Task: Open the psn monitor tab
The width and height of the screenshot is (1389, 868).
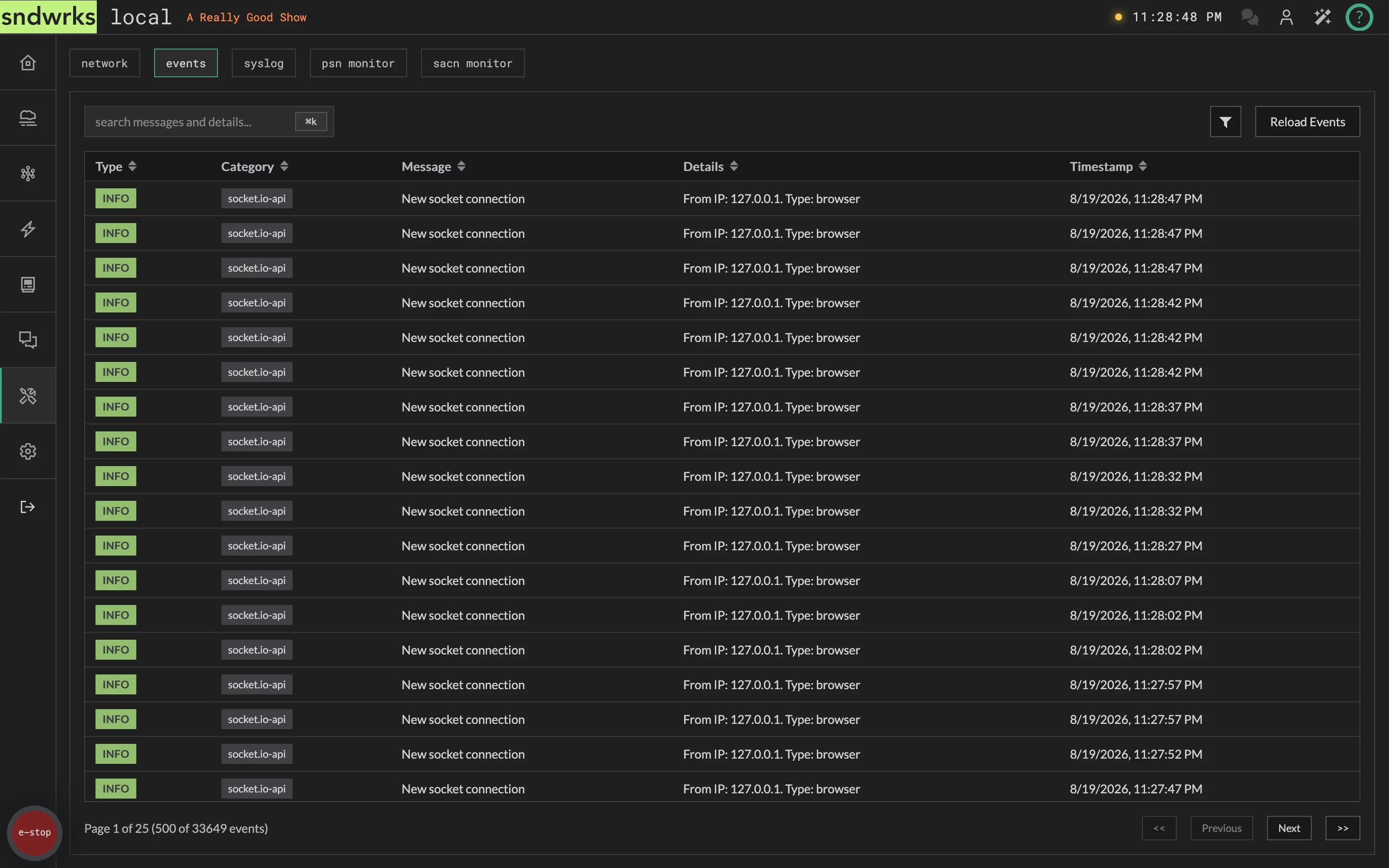Action: (358, 63)
